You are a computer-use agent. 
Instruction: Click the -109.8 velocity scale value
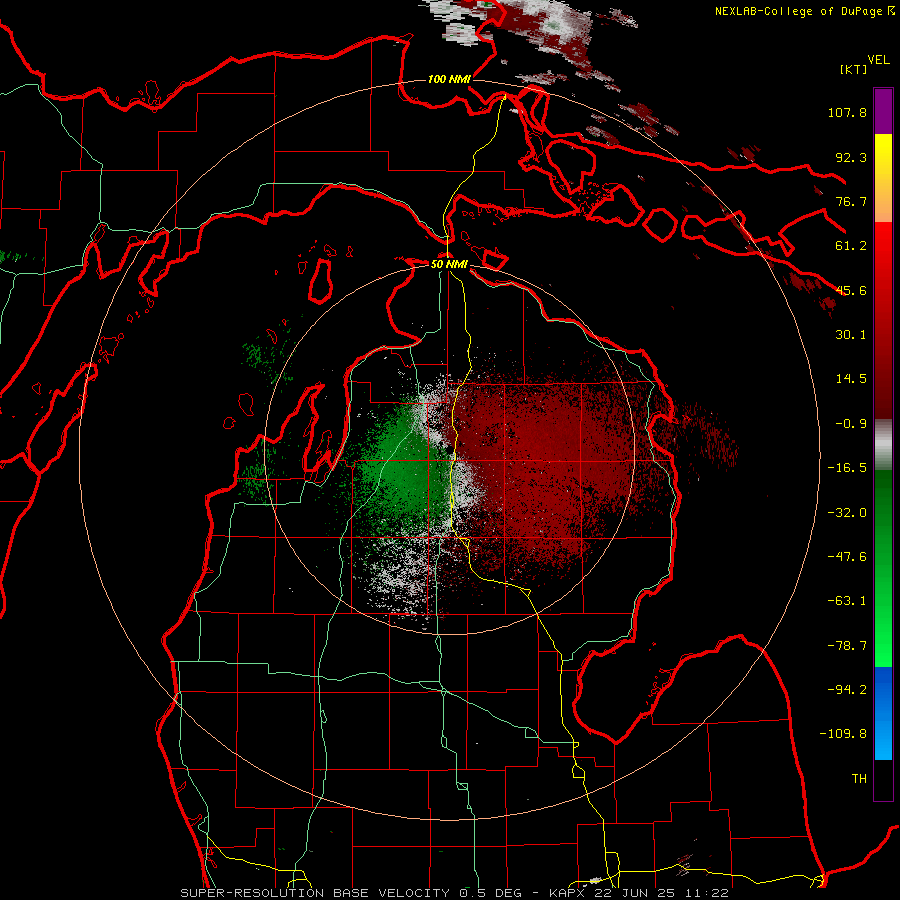tap(843, 734)
